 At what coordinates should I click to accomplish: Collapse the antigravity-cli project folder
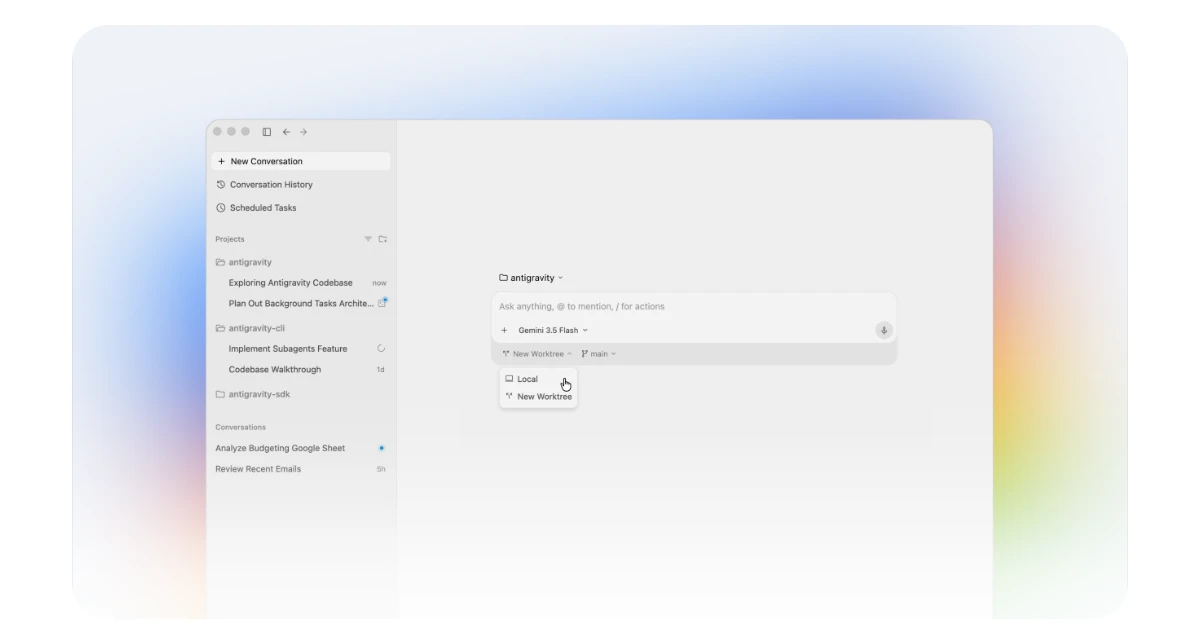[251, 328]
